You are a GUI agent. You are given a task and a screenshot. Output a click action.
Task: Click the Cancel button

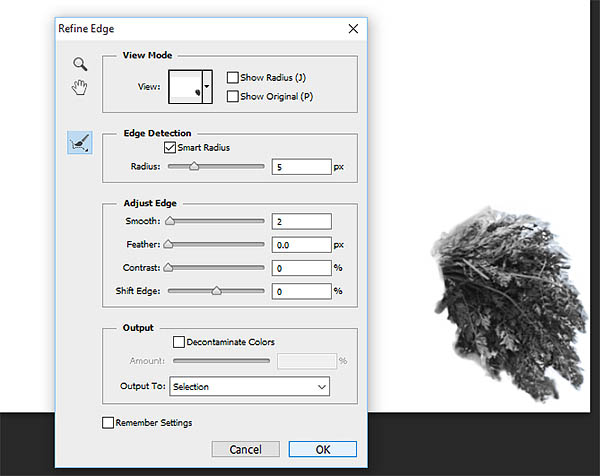pos(246,449)
